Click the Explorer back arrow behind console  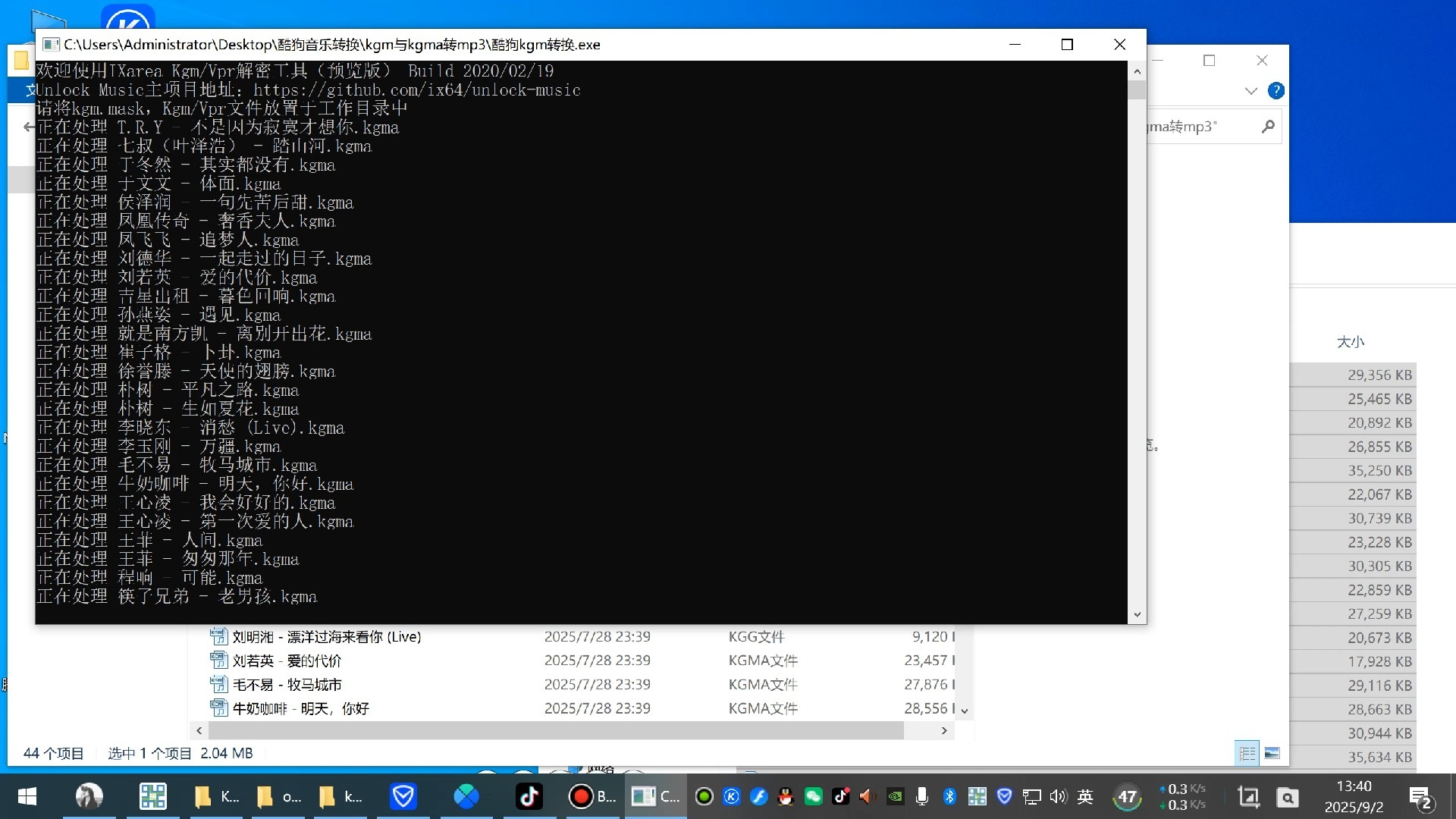(29, 127)
